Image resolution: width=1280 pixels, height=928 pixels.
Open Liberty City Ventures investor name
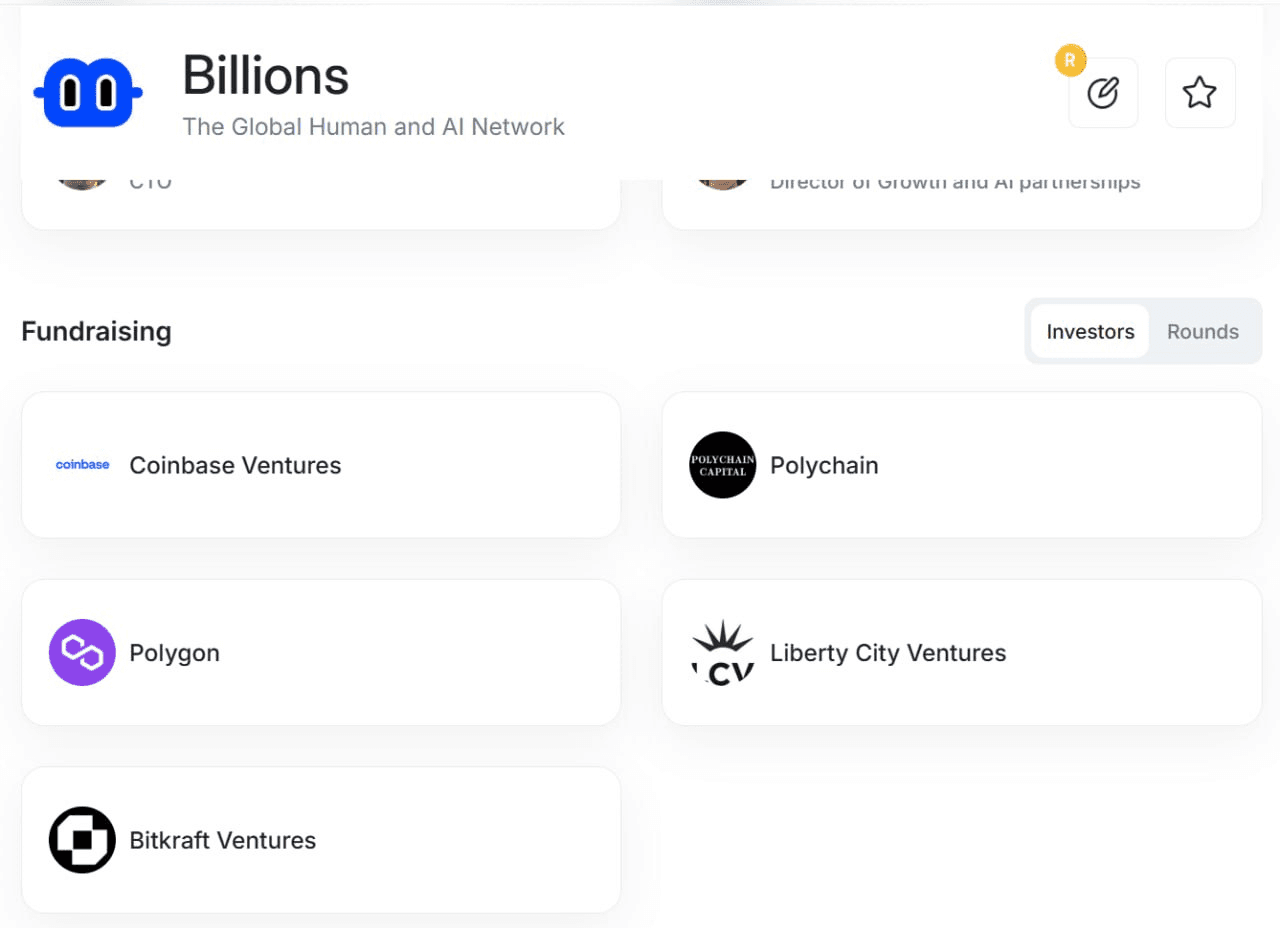888,653
